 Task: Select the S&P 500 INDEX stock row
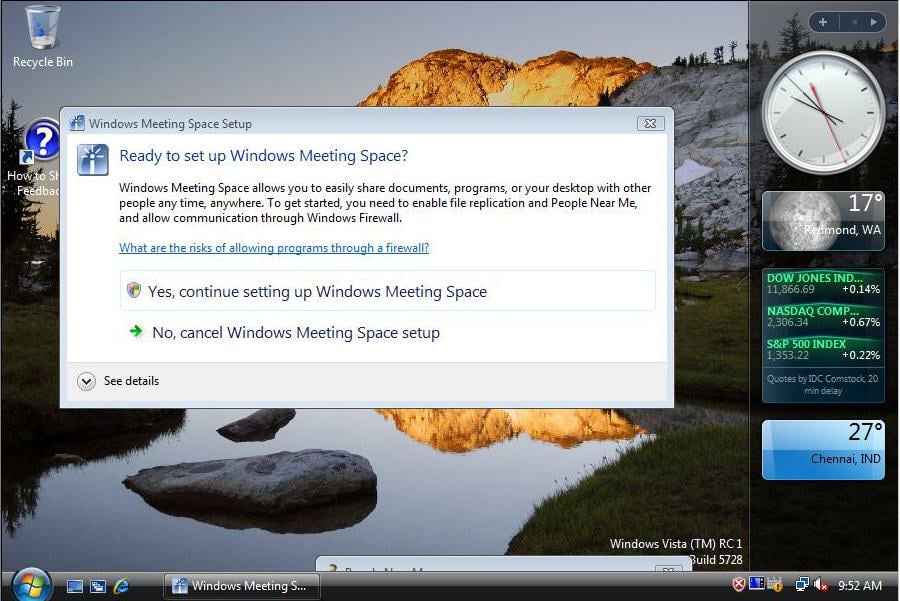tap(823, 350)
